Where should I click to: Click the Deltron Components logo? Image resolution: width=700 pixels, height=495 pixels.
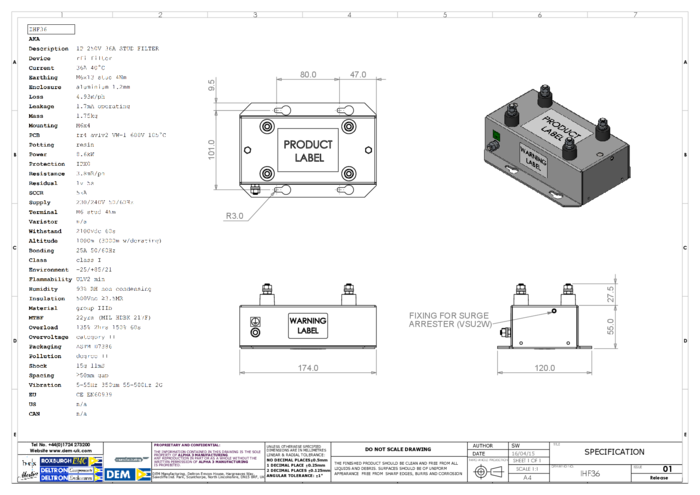click(x=71, y=470)
